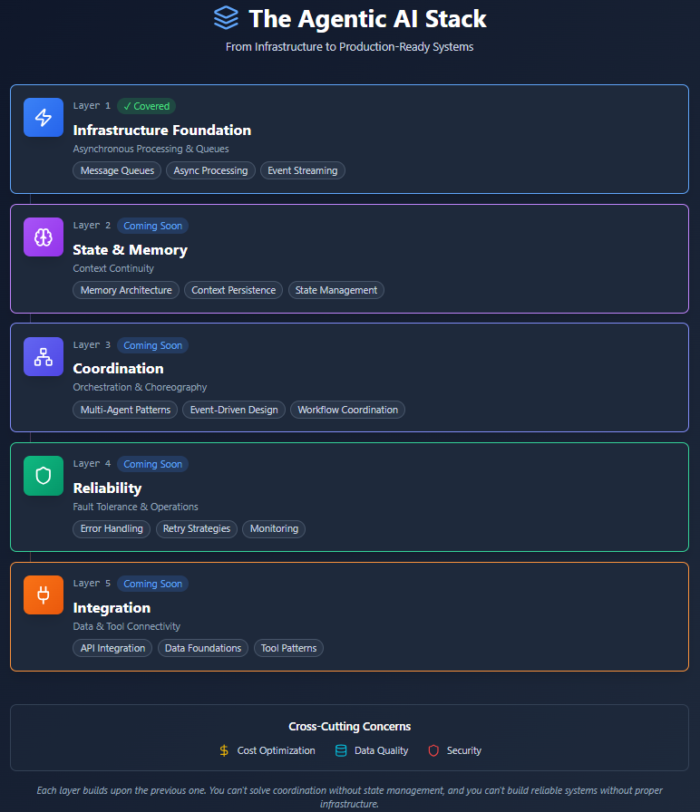Click the lightning bolt Infrastructure Foundation icon
Viewport: 700px width, 812px height.
tap(43, 117)
